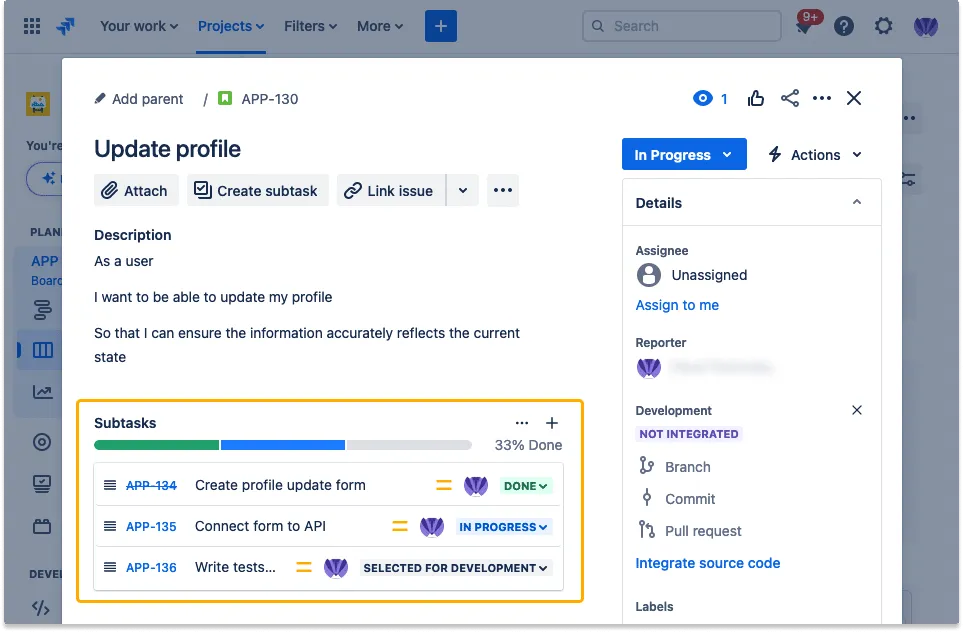
Task: Grab the drag handle of APP-134 row
Action: [x=110, y=485]
